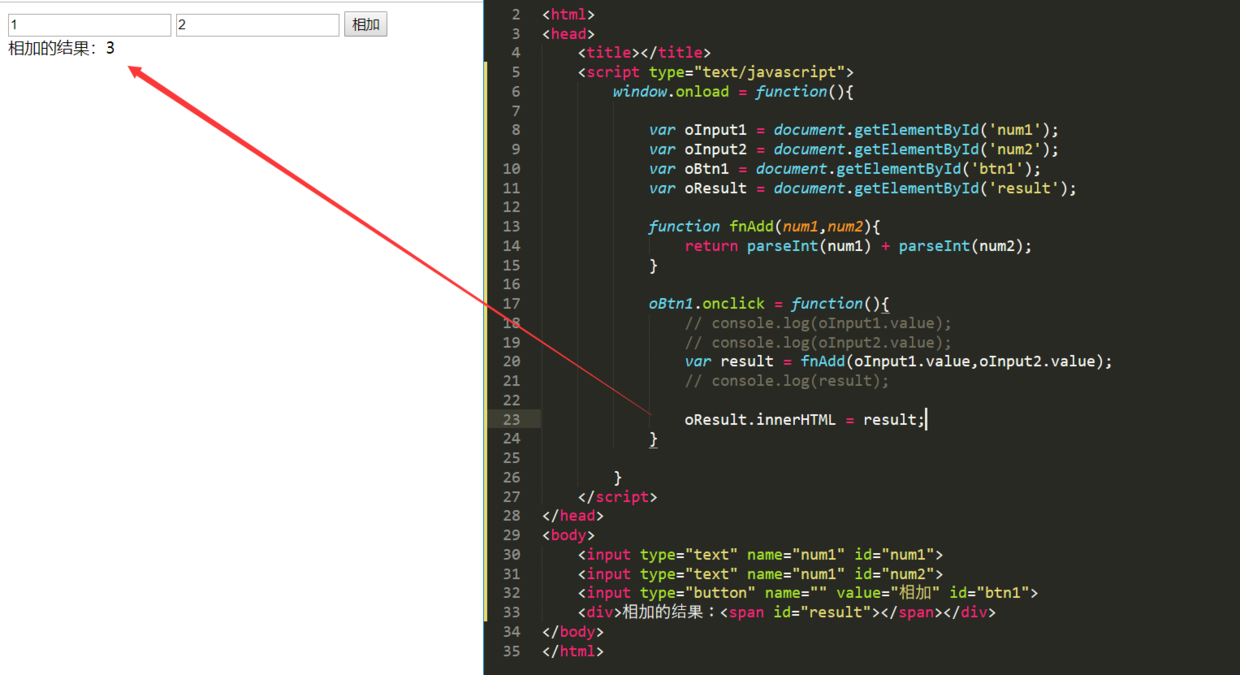Click the <title></title> line
Screen dimensions: 1240x675
[644, 52]
